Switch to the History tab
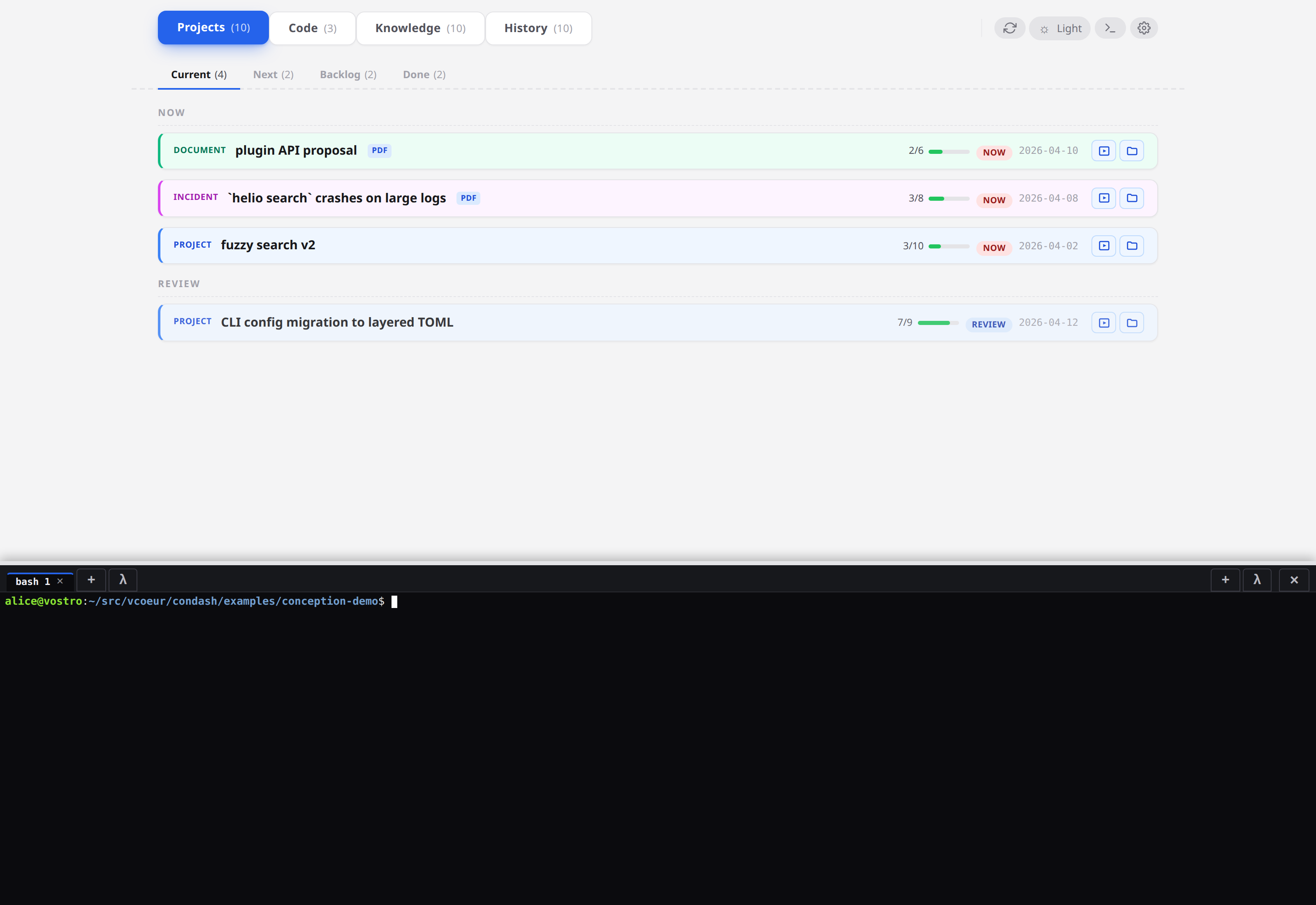This screenshot has width=1316, height=905. click(538, 28)
